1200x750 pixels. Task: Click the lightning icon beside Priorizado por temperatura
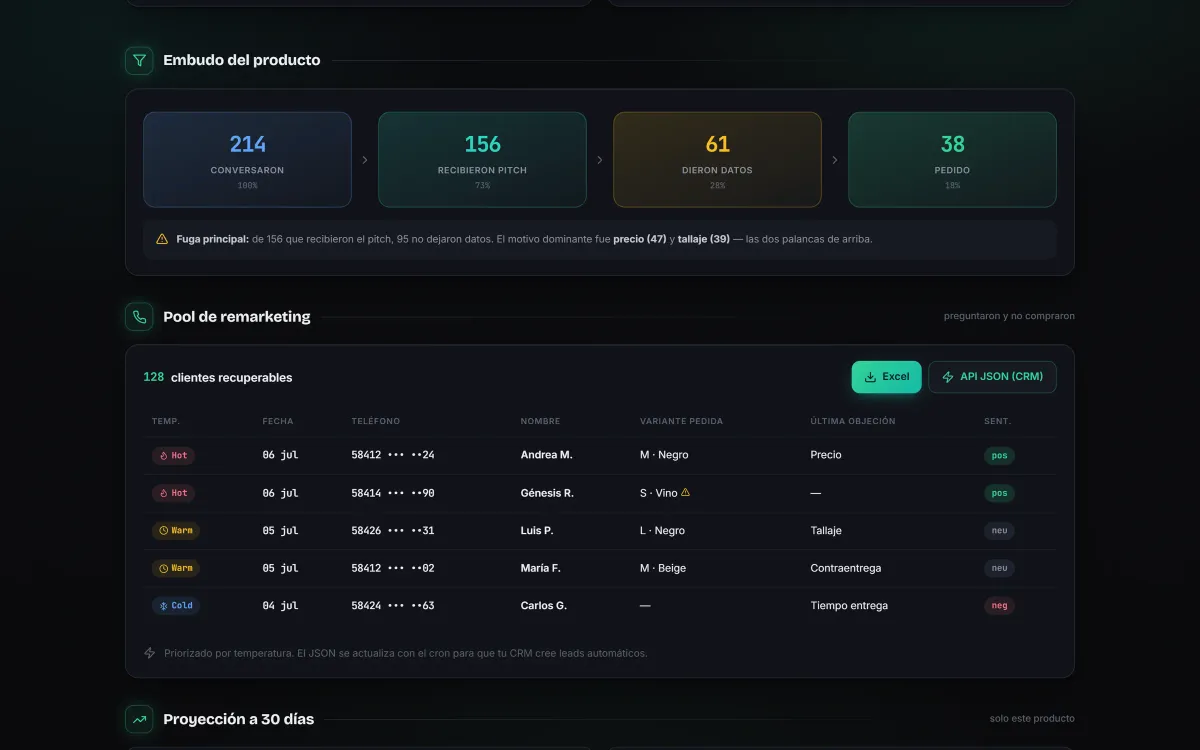[x=150, y=653]
